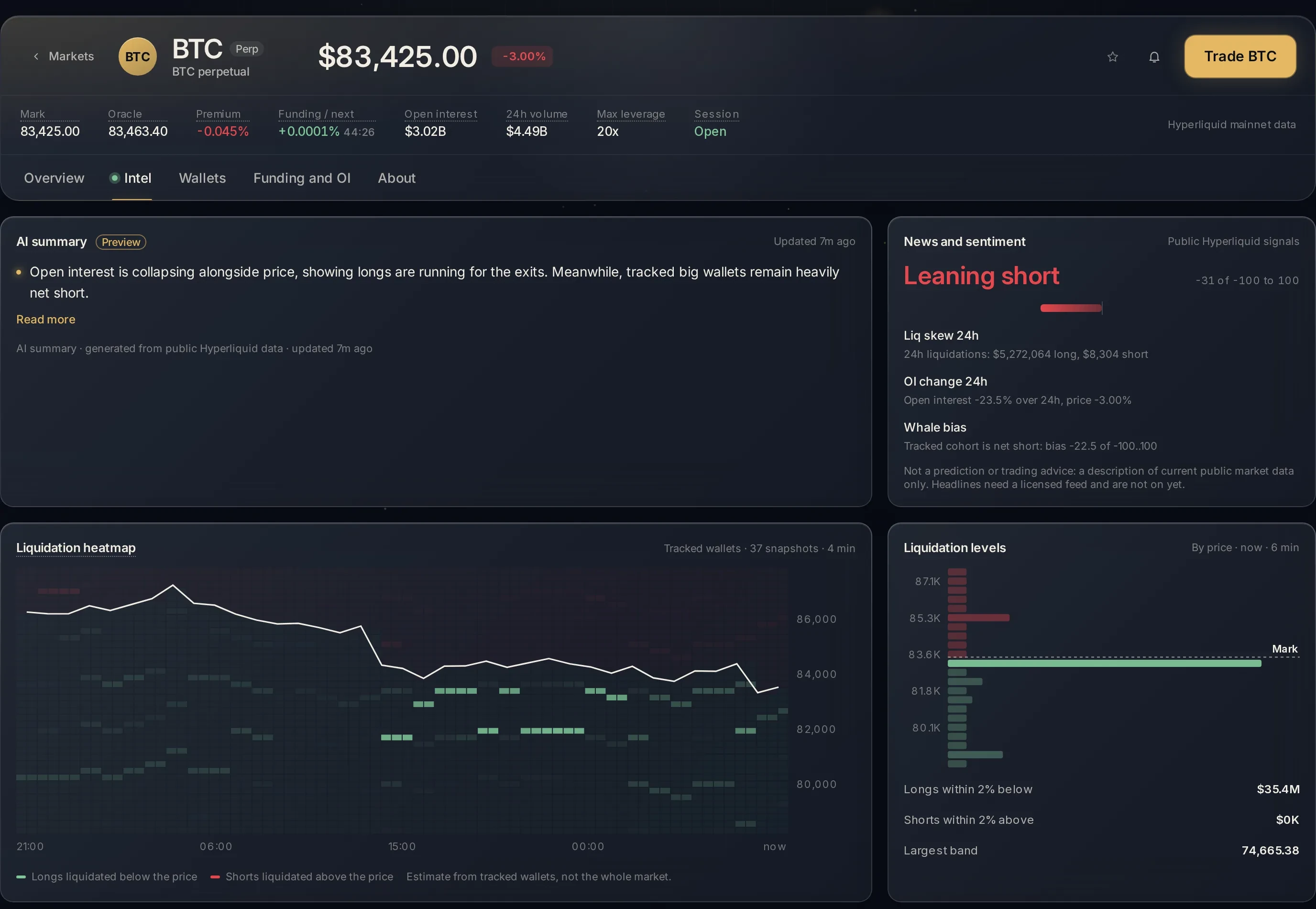Go to the About tab
The image size is (1316, 909).
click(397, 178)
